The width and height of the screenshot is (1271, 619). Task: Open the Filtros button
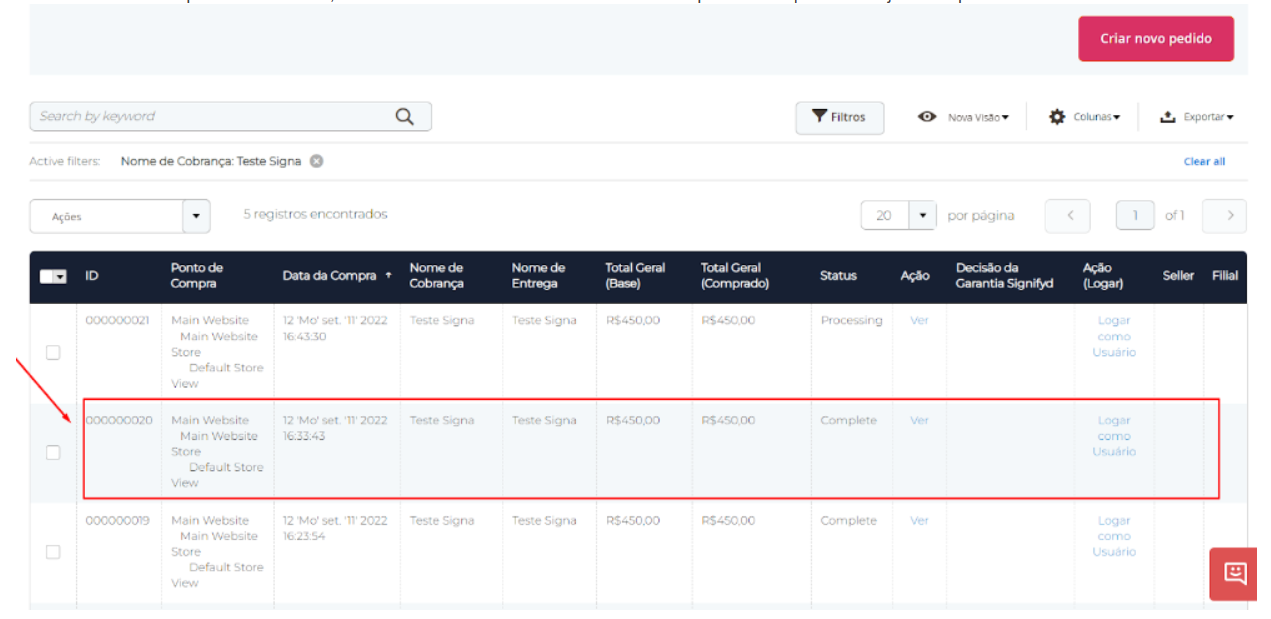coord(838,117)
